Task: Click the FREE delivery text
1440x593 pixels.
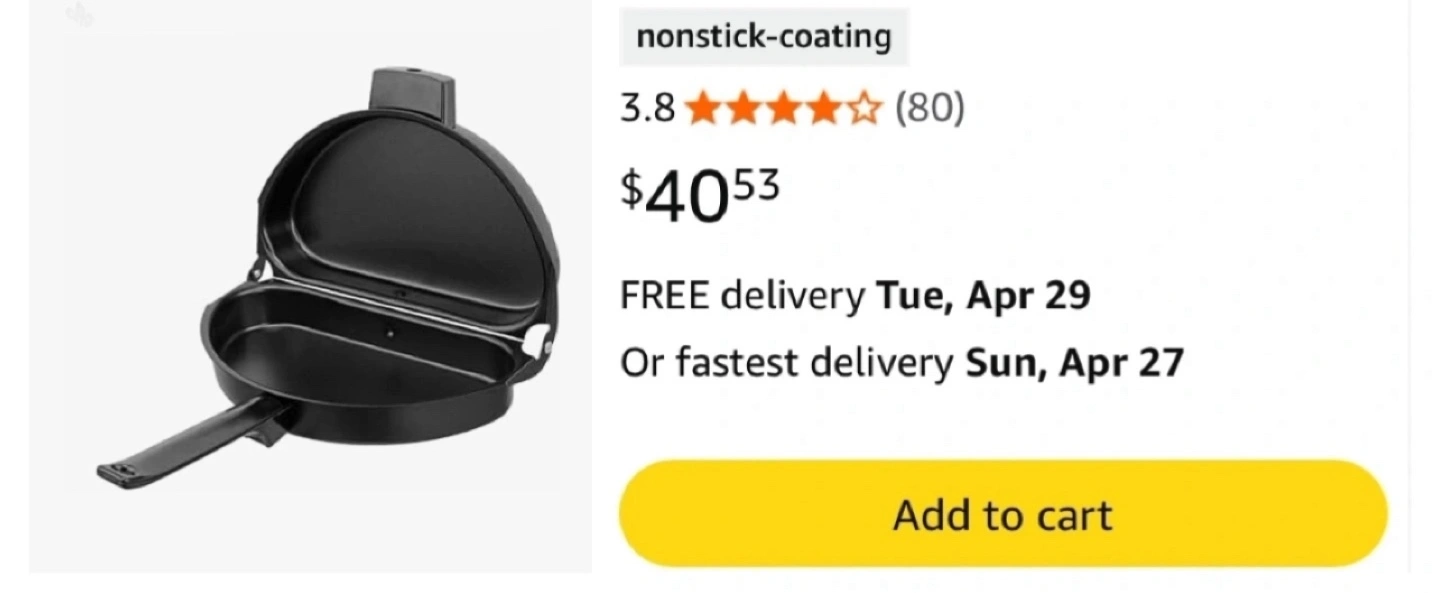Action: (x=742, y=296)
